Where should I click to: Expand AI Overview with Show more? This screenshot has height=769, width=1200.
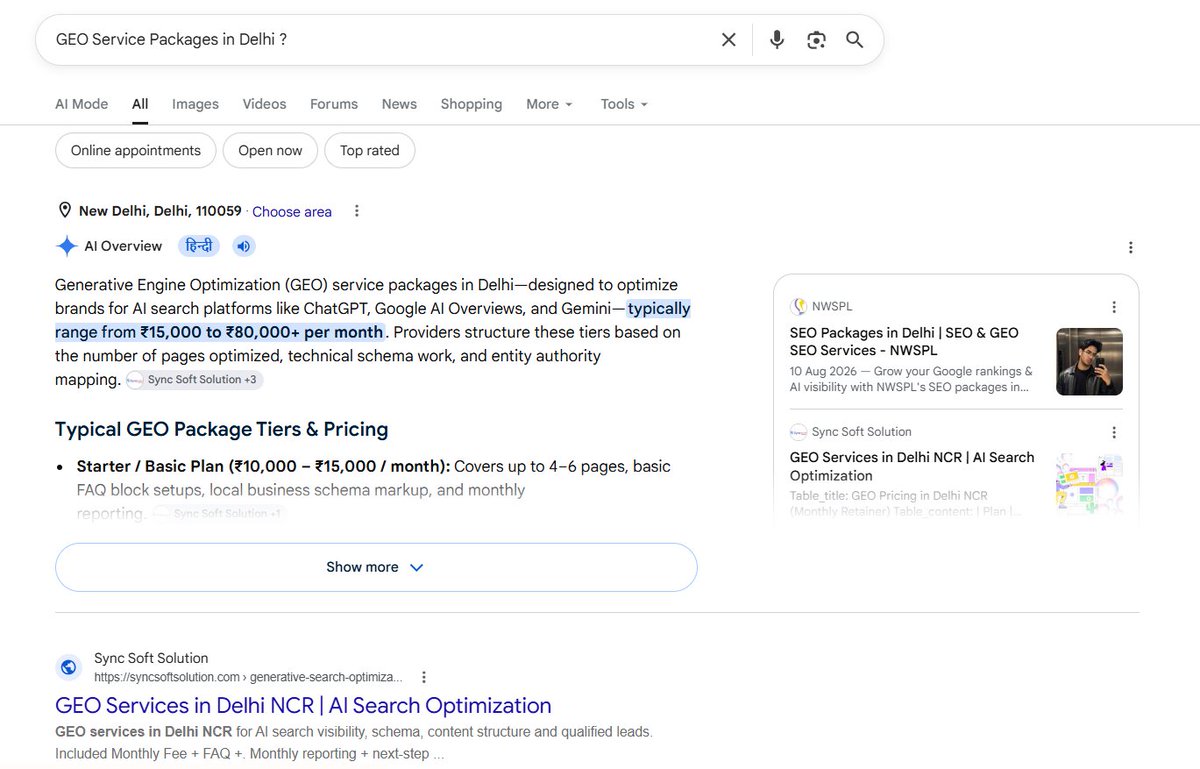pyautogui.click(x=376, y=567)
